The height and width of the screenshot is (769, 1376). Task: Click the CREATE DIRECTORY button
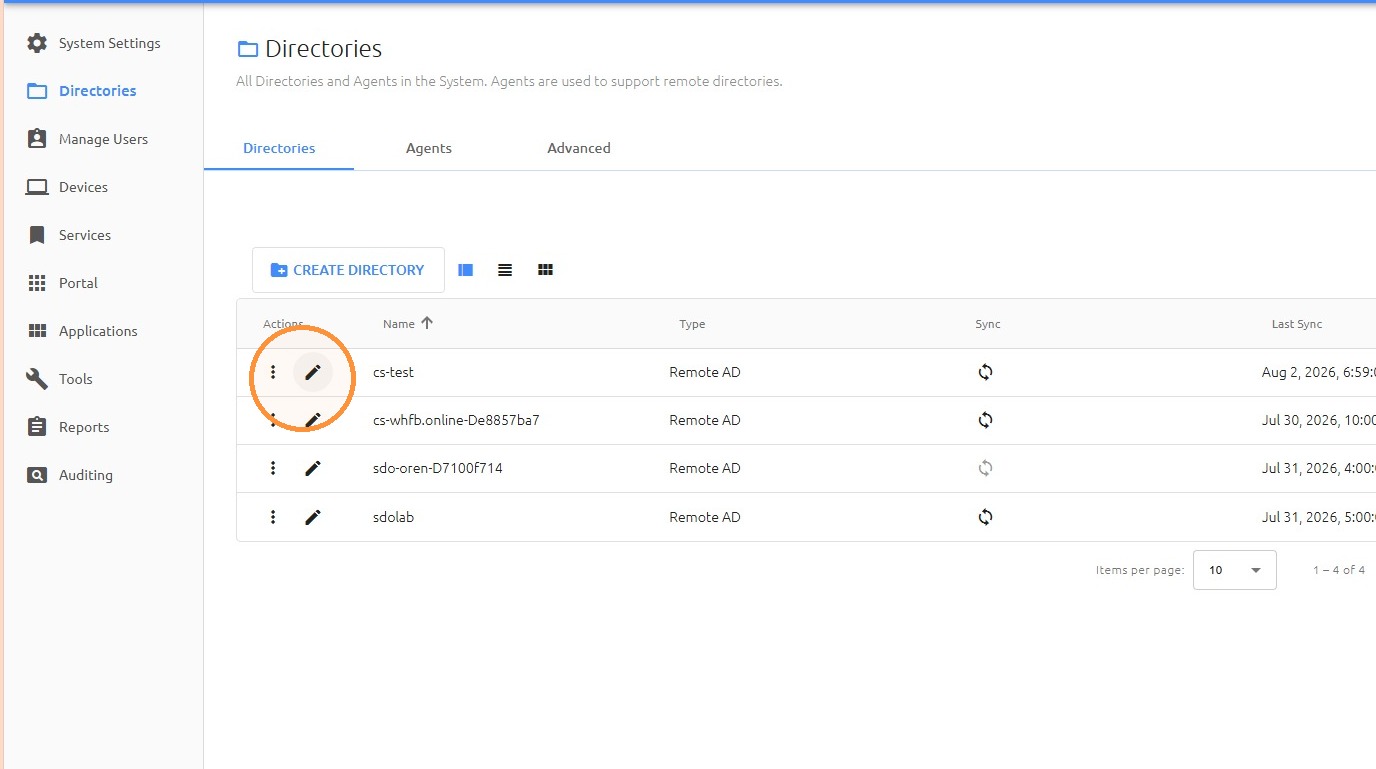pos(348,270)
